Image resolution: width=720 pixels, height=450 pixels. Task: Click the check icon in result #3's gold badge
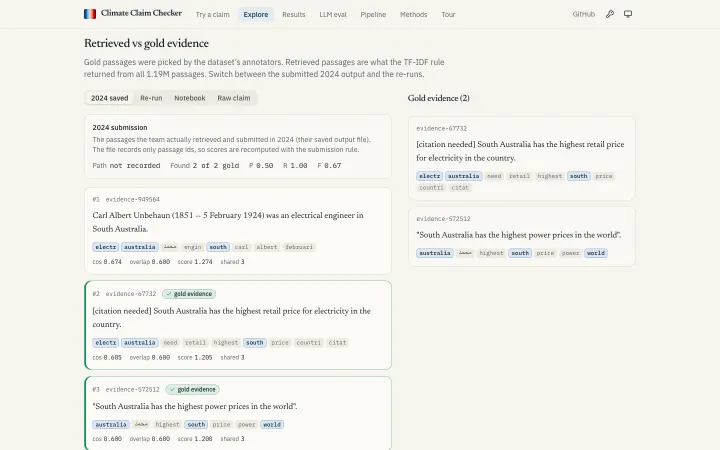click(x=173, y=389)
